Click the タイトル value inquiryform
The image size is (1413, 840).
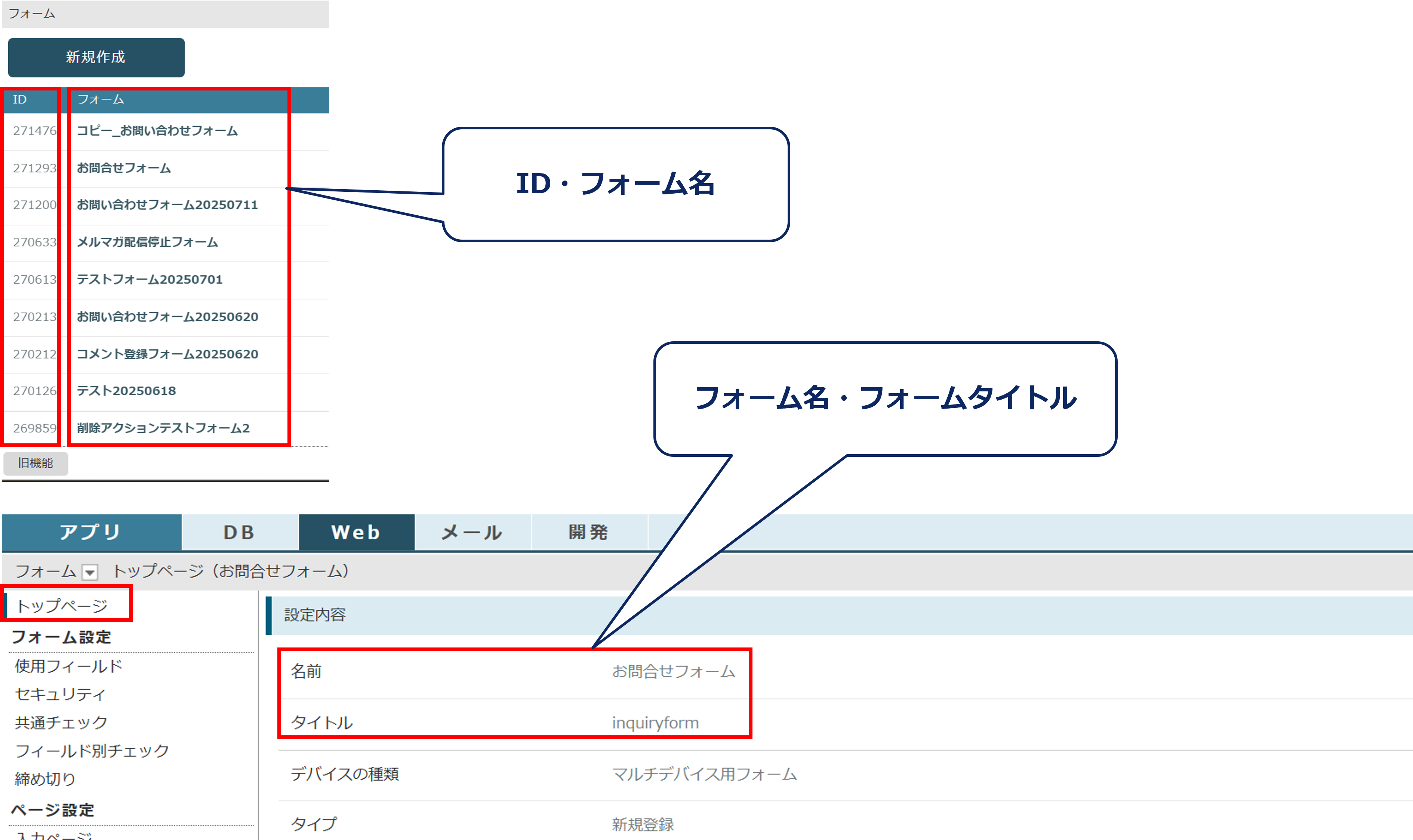click(x=656, y=723)
